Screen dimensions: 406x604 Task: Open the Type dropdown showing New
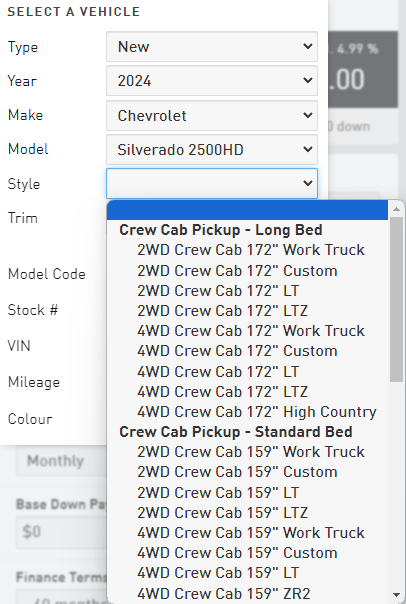[x=212, y=47]
